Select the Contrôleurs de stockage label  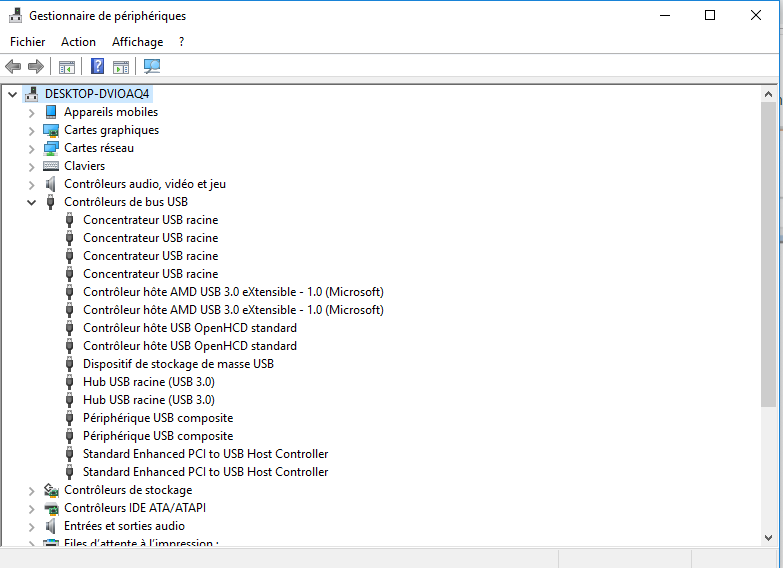coord(128,490)
